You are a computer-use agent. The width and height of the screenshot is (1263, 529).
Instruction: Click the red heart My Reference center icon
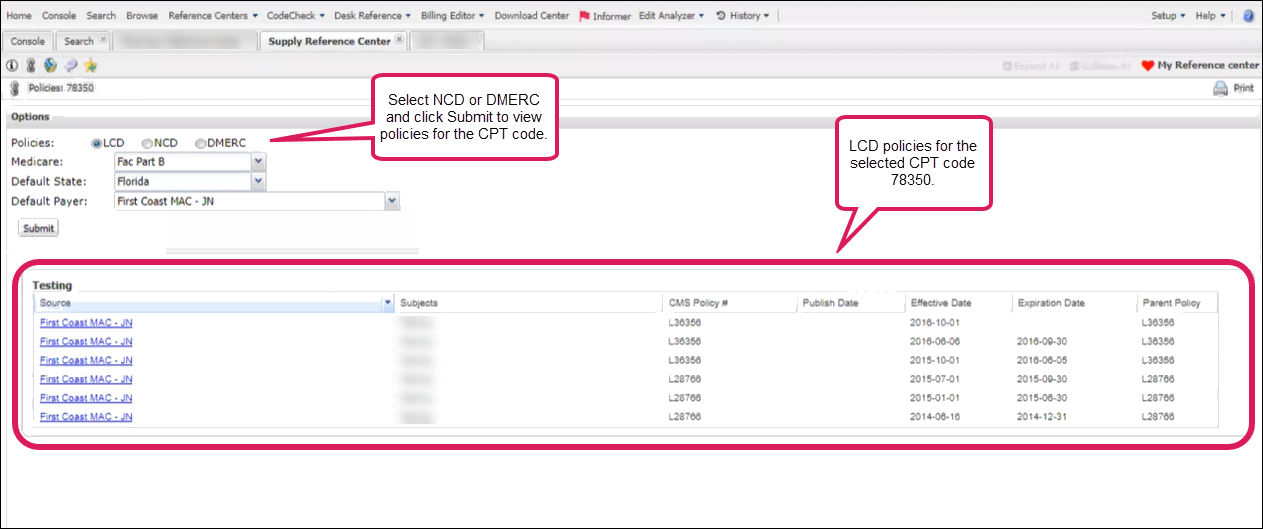click(1147, 66)
